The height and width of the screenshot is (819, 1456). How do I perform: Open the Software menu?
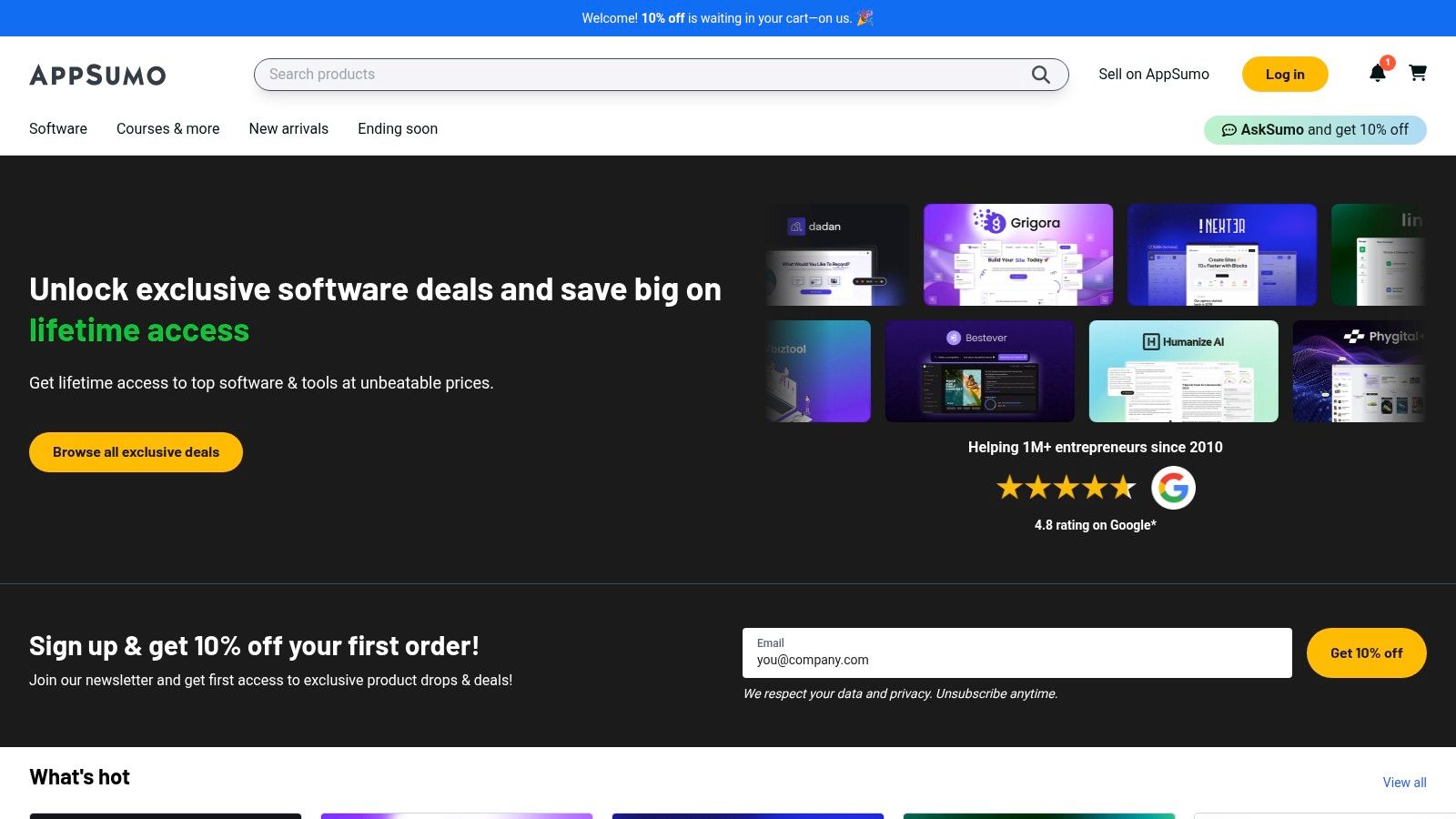[58, 128]
